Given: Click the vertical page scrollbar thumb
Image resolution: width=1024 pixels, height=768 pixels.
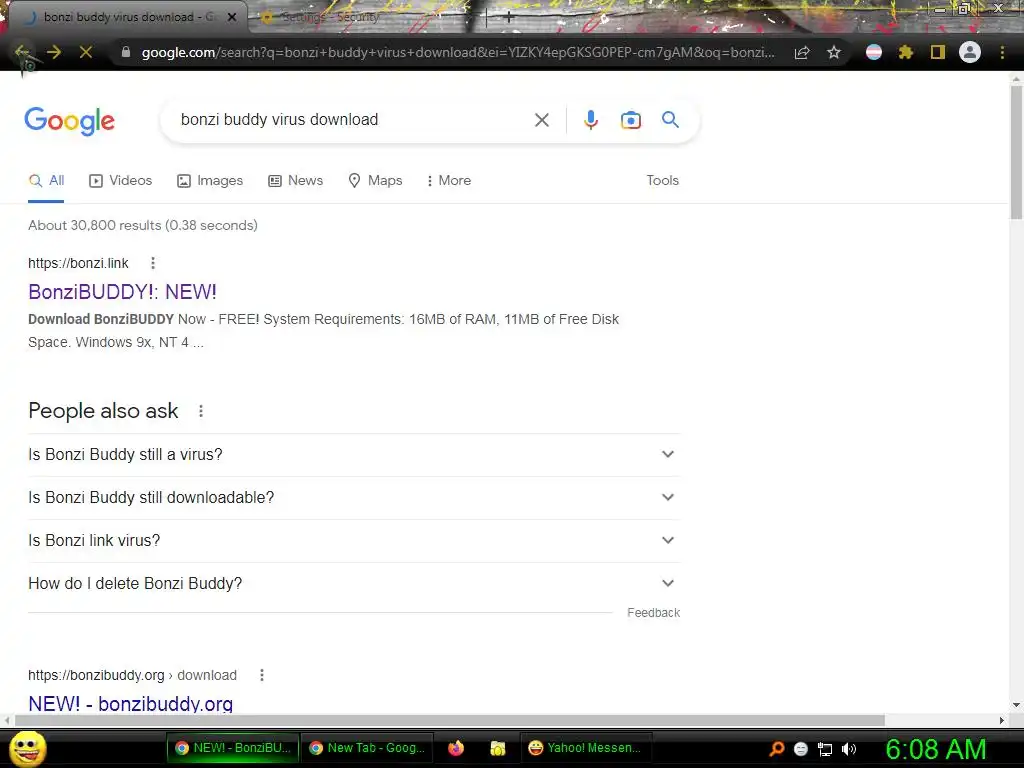Looking at the screenshot, I should [x=1016, y=152].
